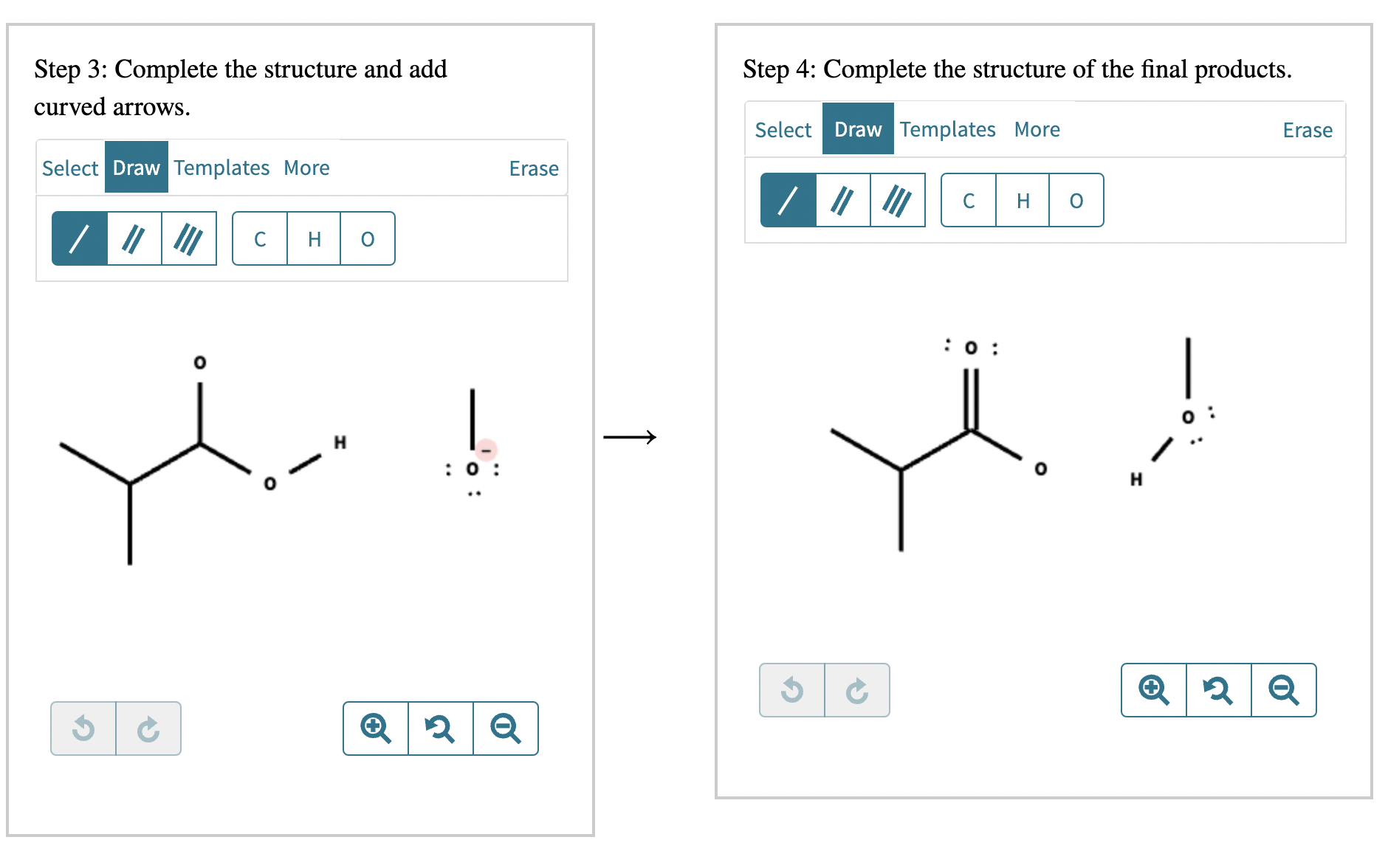Switch to Select mode in Step 3
This screenshot has width=1388, height=868.
70,168
